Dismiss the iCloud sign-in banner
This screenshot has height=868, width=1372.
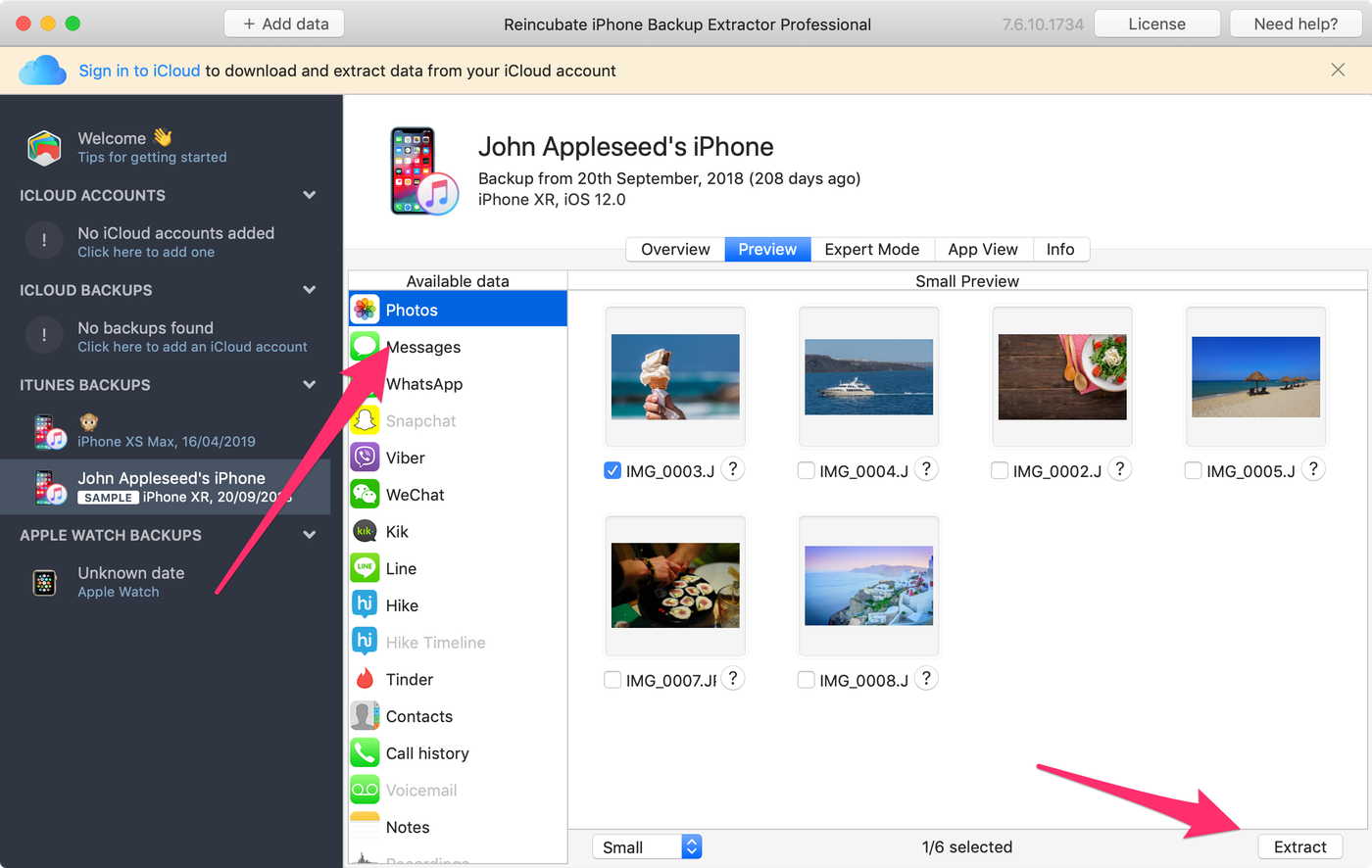pos(1338,70)
